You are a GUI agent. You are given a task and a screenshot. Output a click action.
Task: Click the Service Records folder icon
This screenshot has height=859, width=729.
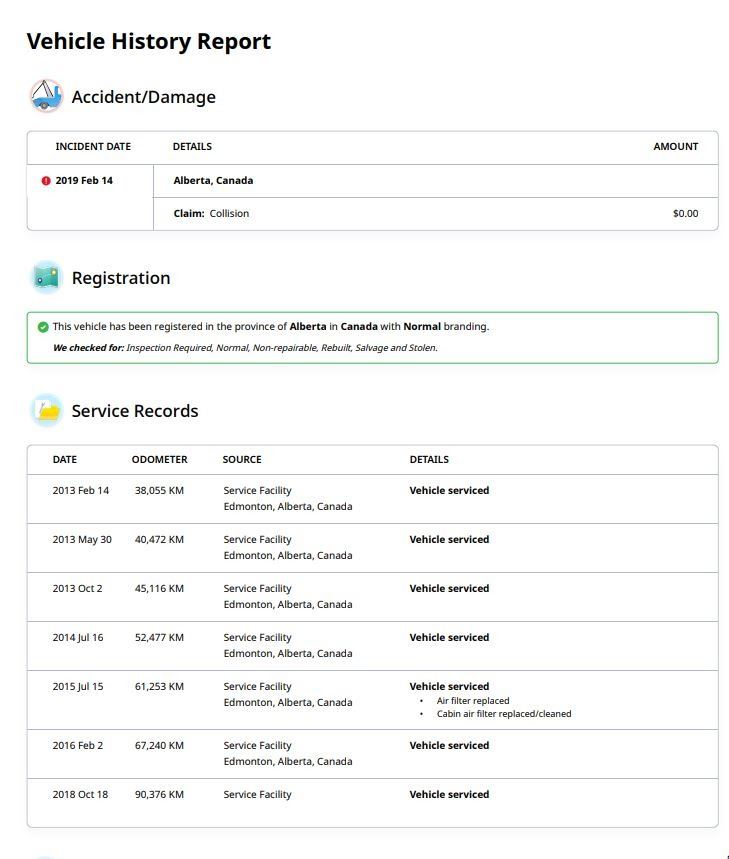pyautogui.click(x=46, y=411)
